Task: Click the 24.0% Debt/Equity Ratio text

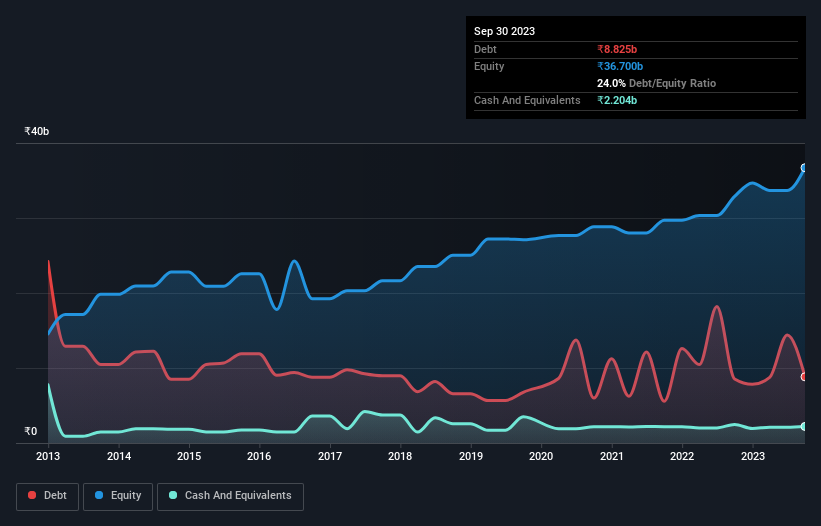Action: click(x=656, y=83)
